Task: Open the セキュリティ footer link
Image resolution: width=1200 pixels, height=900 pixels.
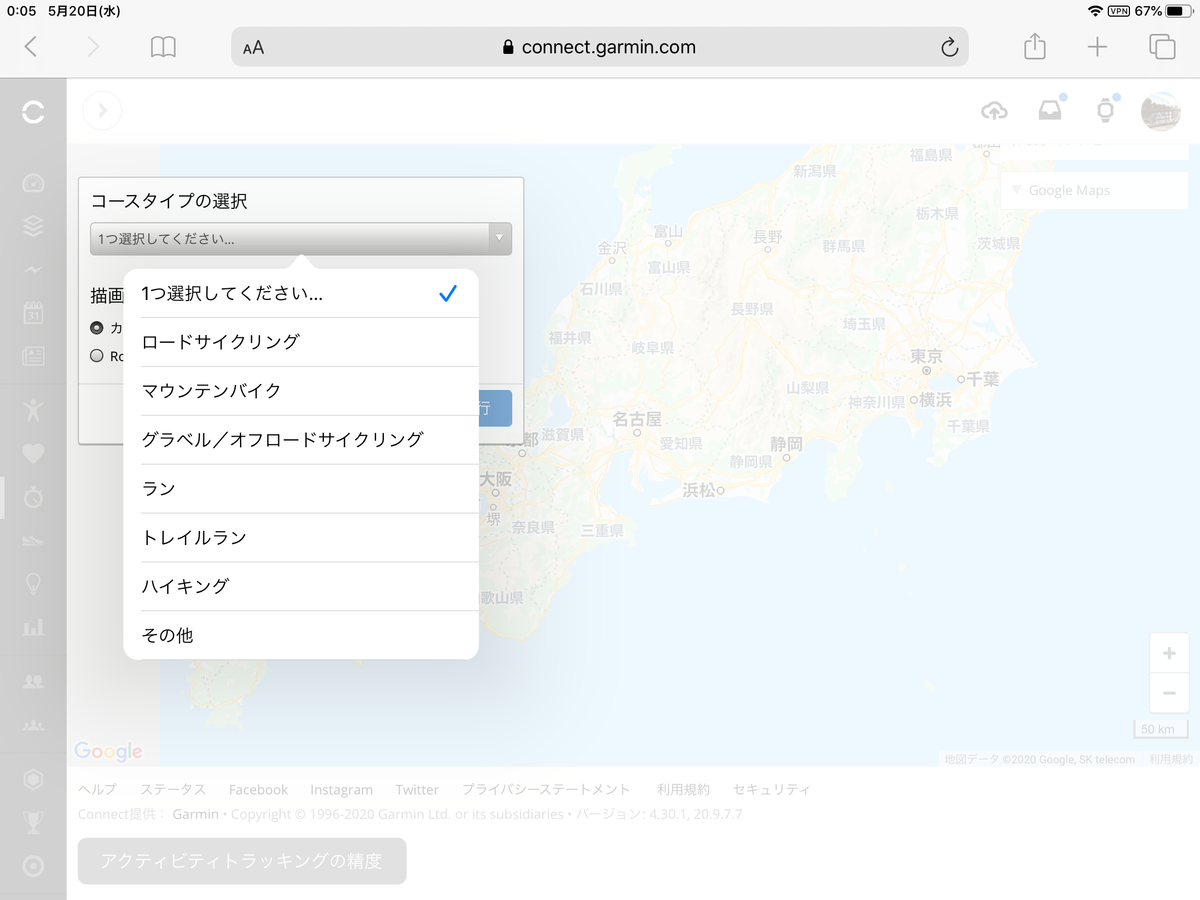Action: coord(771,790)
